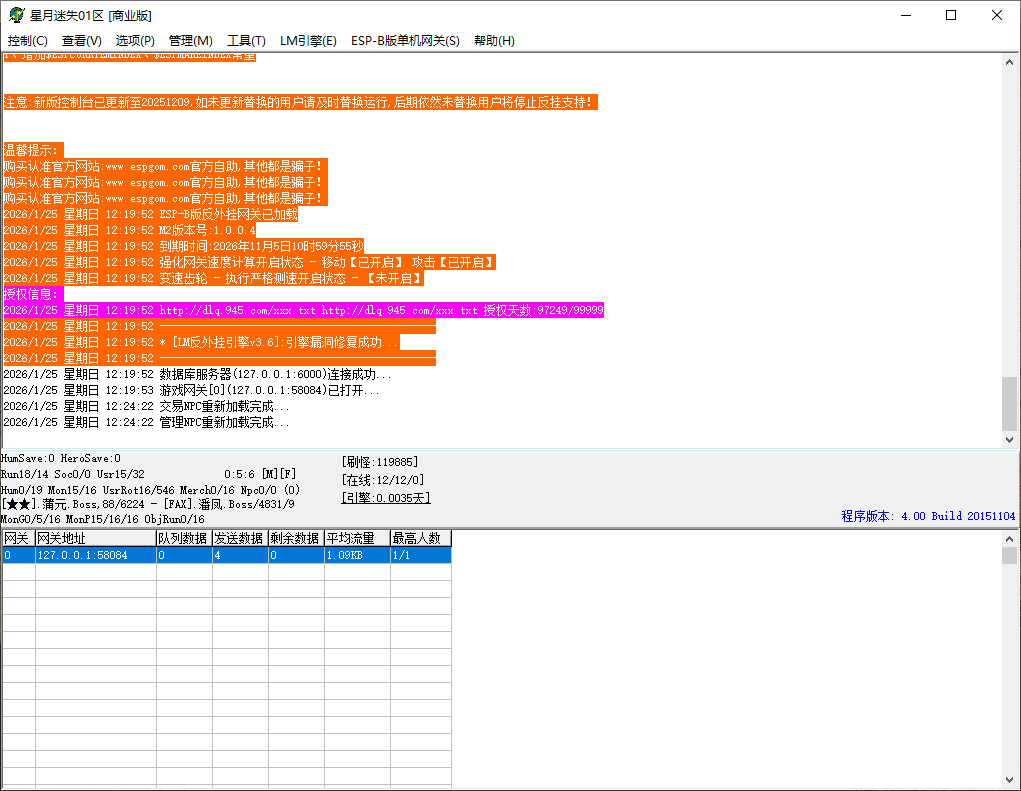Open the 工具(T) menu
Image resolution: width=1021 pixels, height=791 pixels.
(x=246, y=41)
